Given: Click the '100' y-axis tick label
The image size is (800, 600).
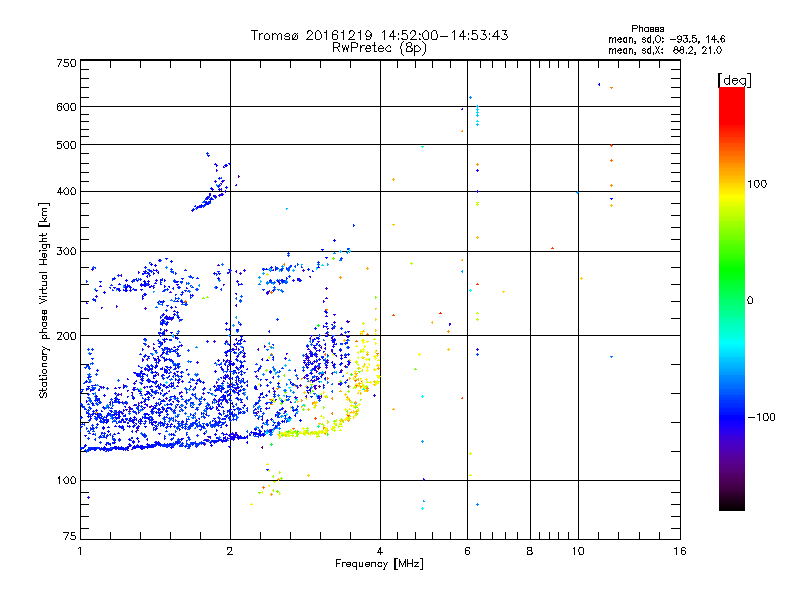Looking at the screenshot, I should point(66,481).
